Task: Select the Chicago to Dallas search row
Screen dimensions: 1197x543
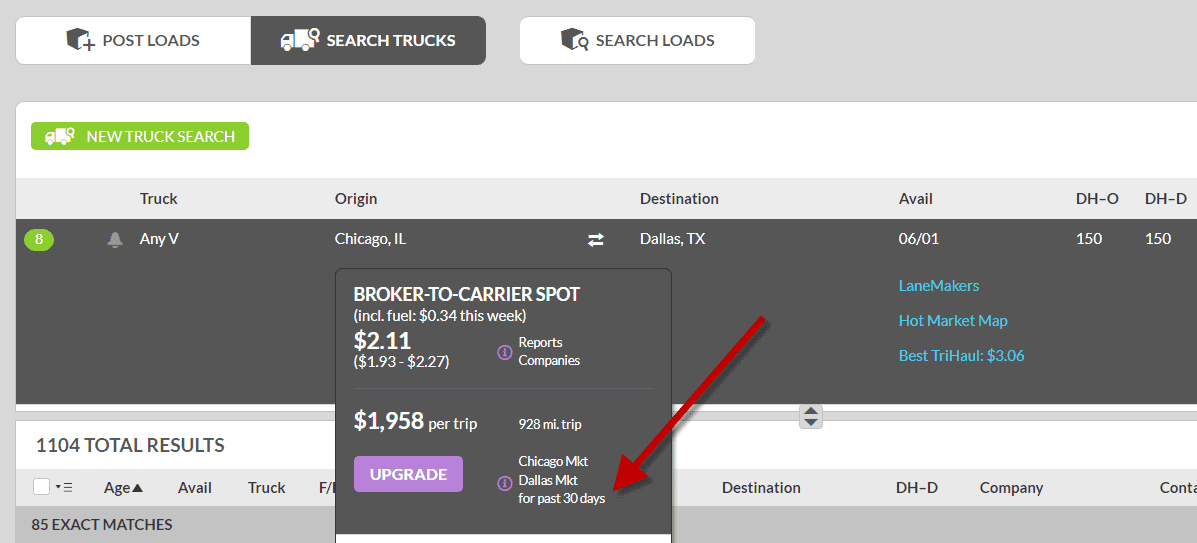Action: click(x=606, y=239)
